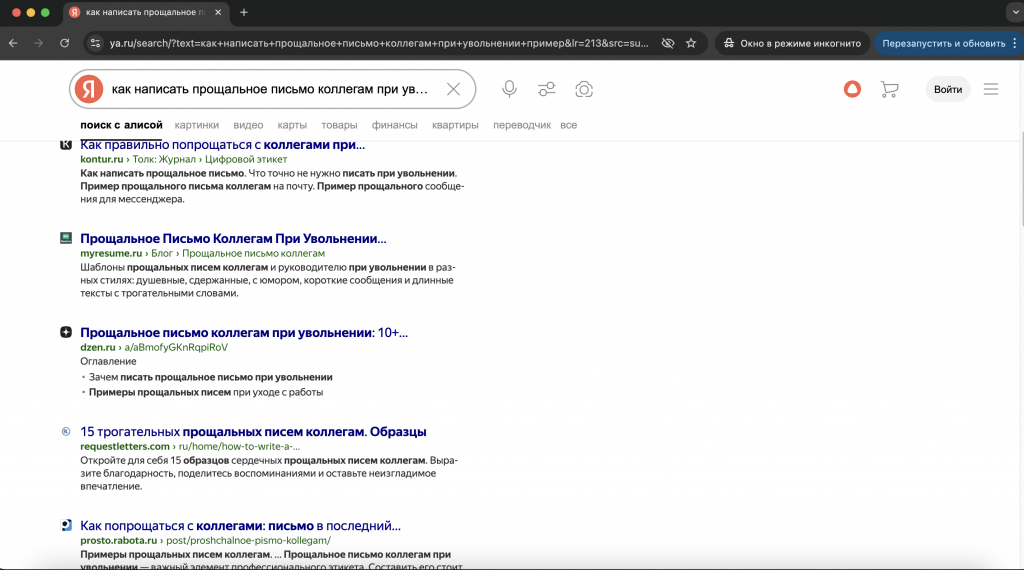Click 'Оглавление' text under dzen result
Image resolution: width=1024 pixels, height=570 pixels.
click(x=108, y=361)
